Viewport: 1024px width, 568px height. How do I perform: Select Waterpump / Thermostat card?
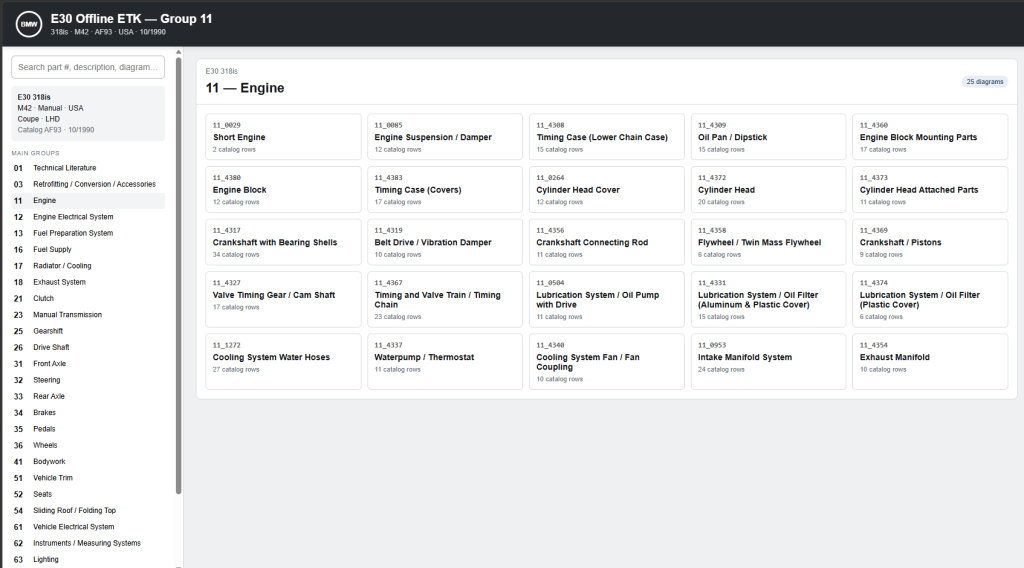click(x=445, y=362)
